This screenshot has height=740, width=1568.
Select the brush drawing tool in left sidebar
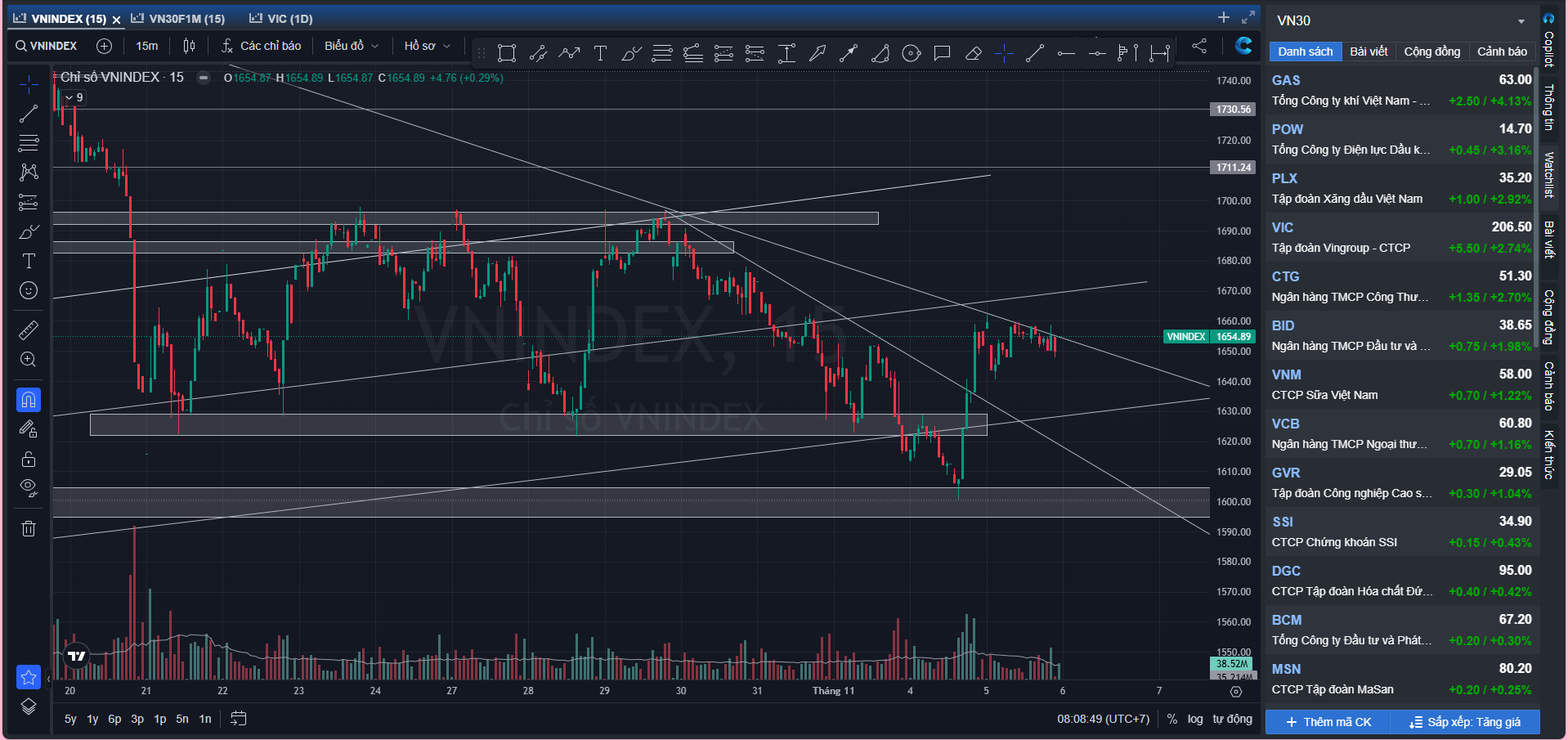(29, 232)
